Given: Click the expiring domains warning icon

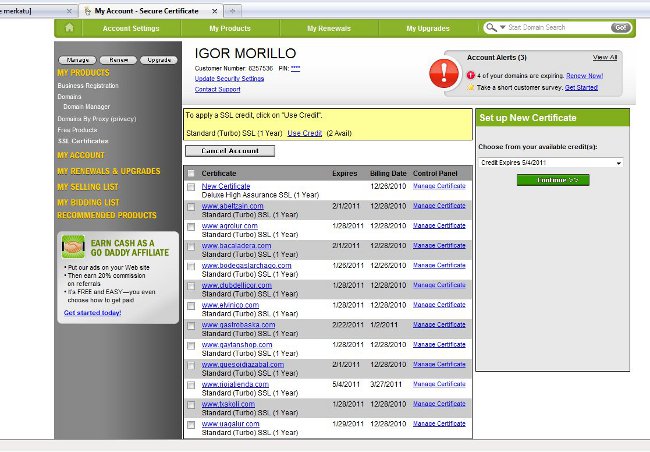Looking at the screenshot, I should click(x=472, y=75).
